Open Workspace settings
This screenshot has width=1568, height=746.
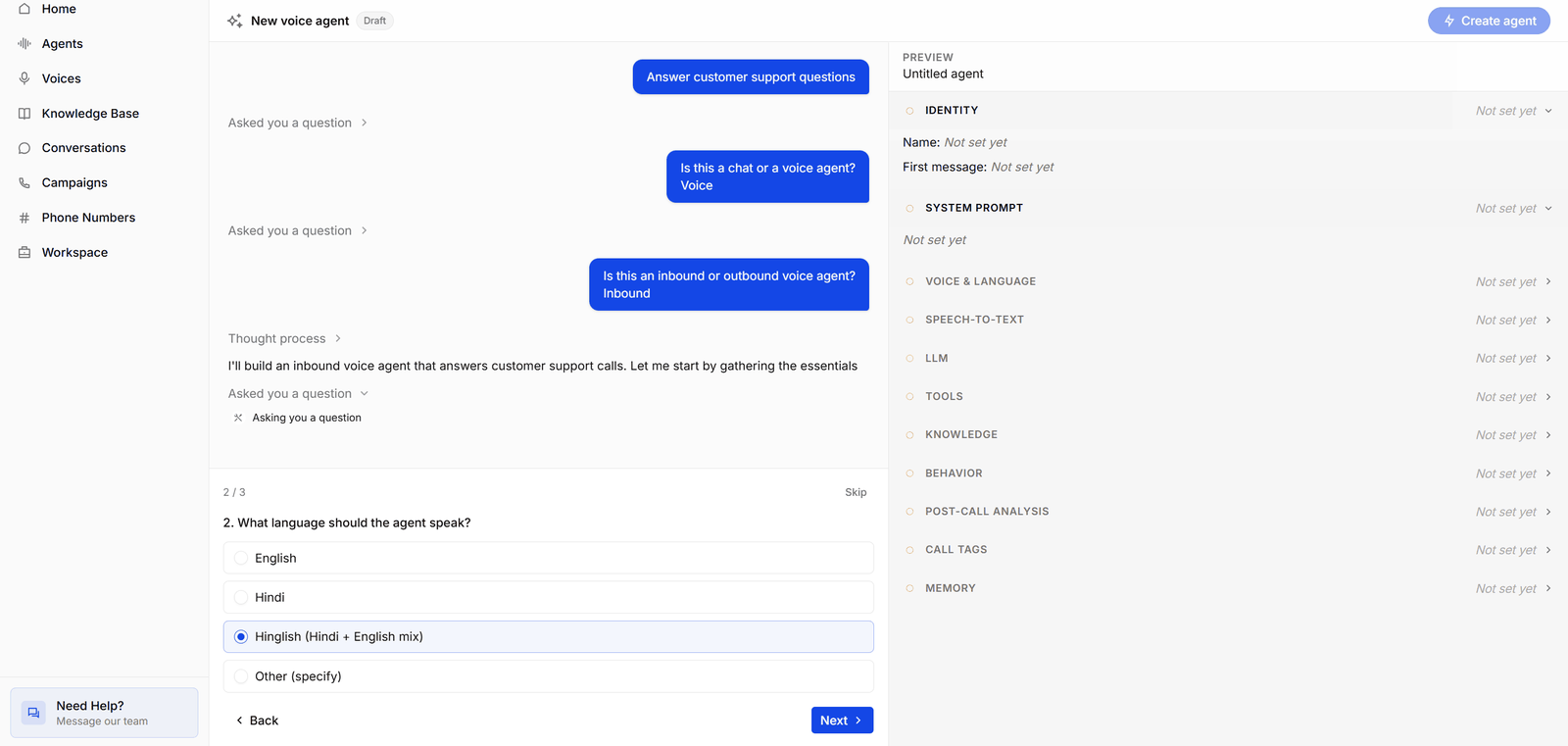(x=74, y=252)
